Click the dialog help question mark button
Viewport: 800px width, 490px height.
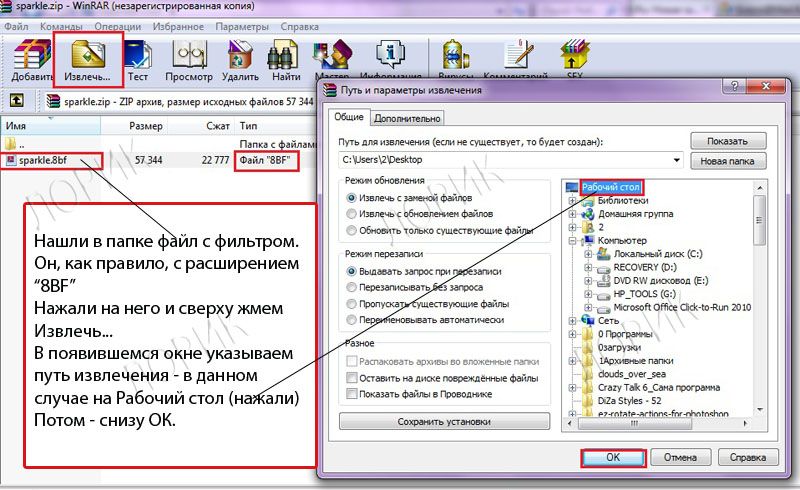(734, 86)
